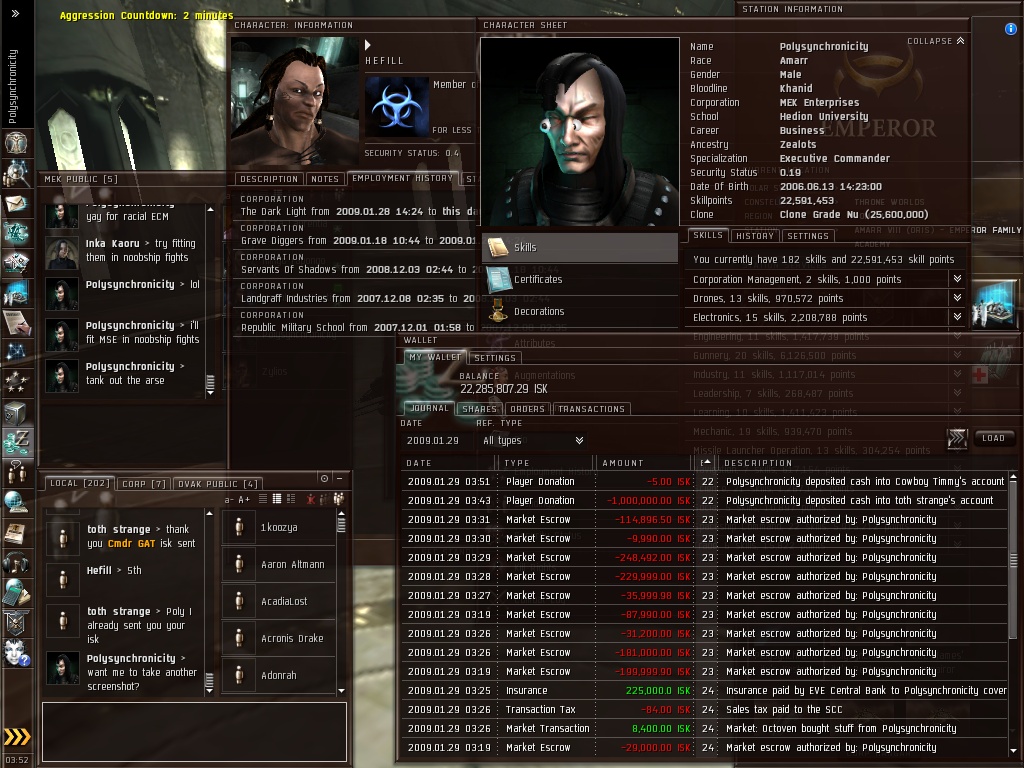This screenshot has width=1024, height=768.
Task: Select Acronis Drake in local member list
Action: click(x=278, y=638)
